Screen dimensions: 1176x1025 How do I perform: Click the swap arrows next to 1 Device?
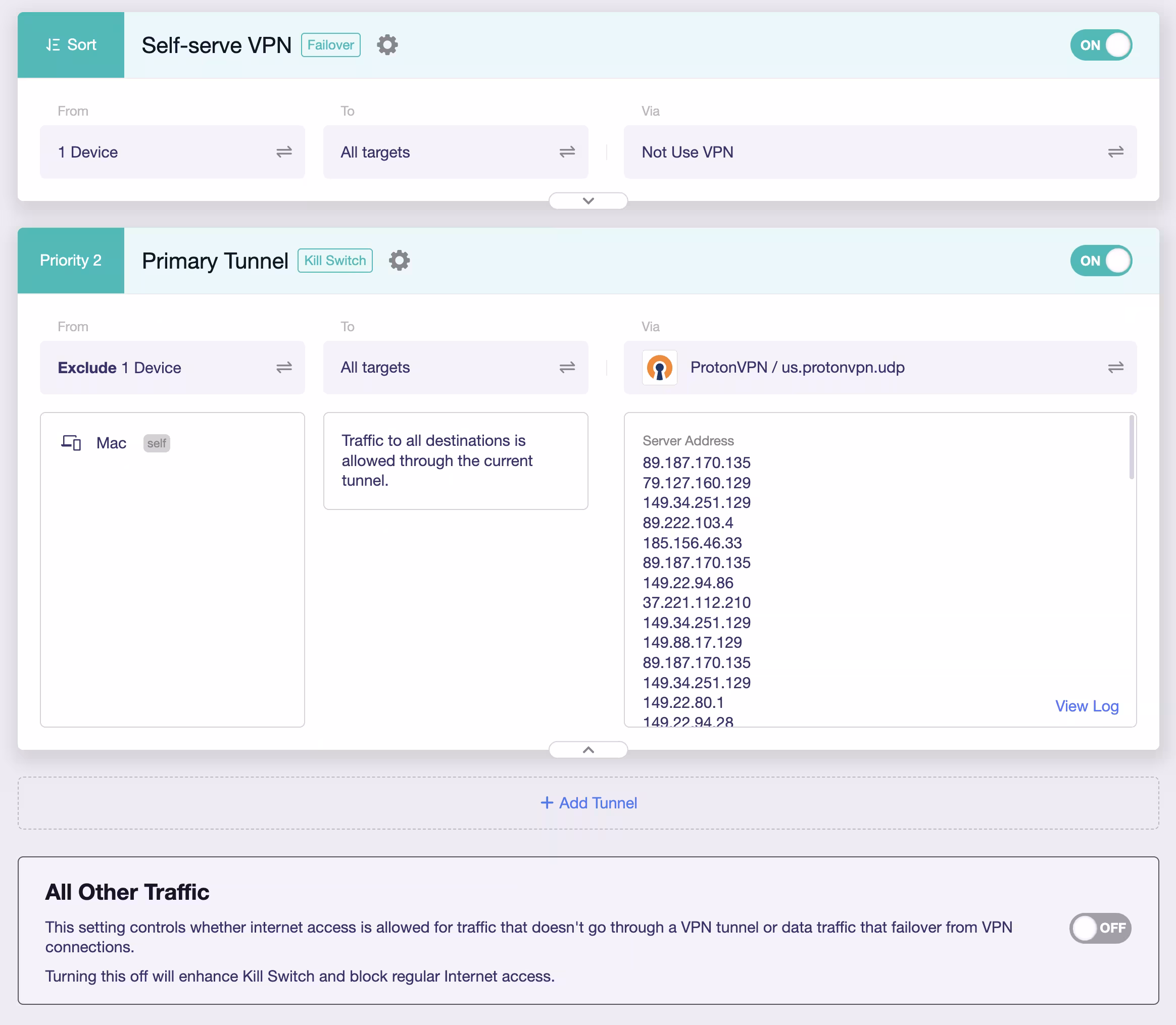(284, 152)
